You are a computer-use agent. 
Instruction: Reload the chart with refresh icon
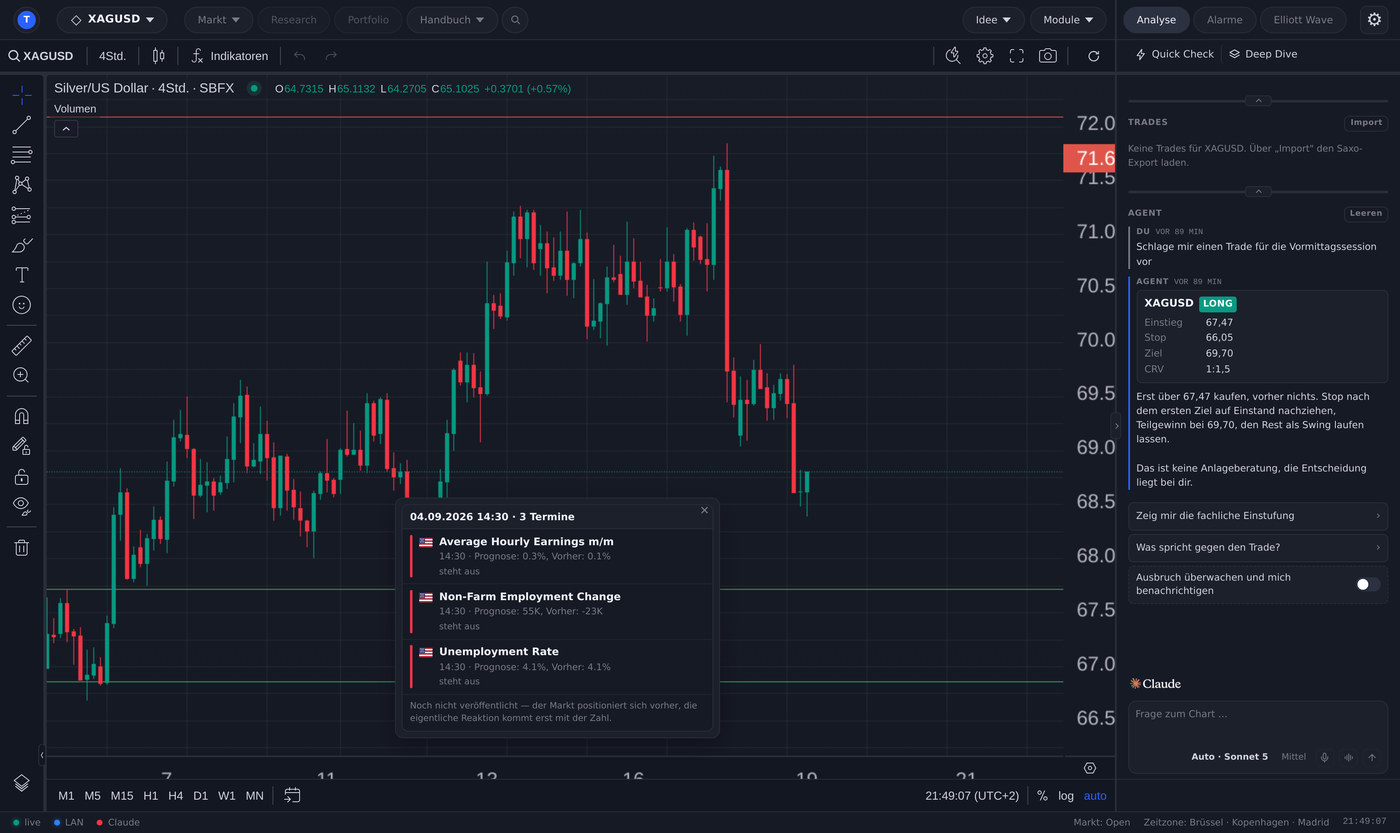pos(1093,56)
